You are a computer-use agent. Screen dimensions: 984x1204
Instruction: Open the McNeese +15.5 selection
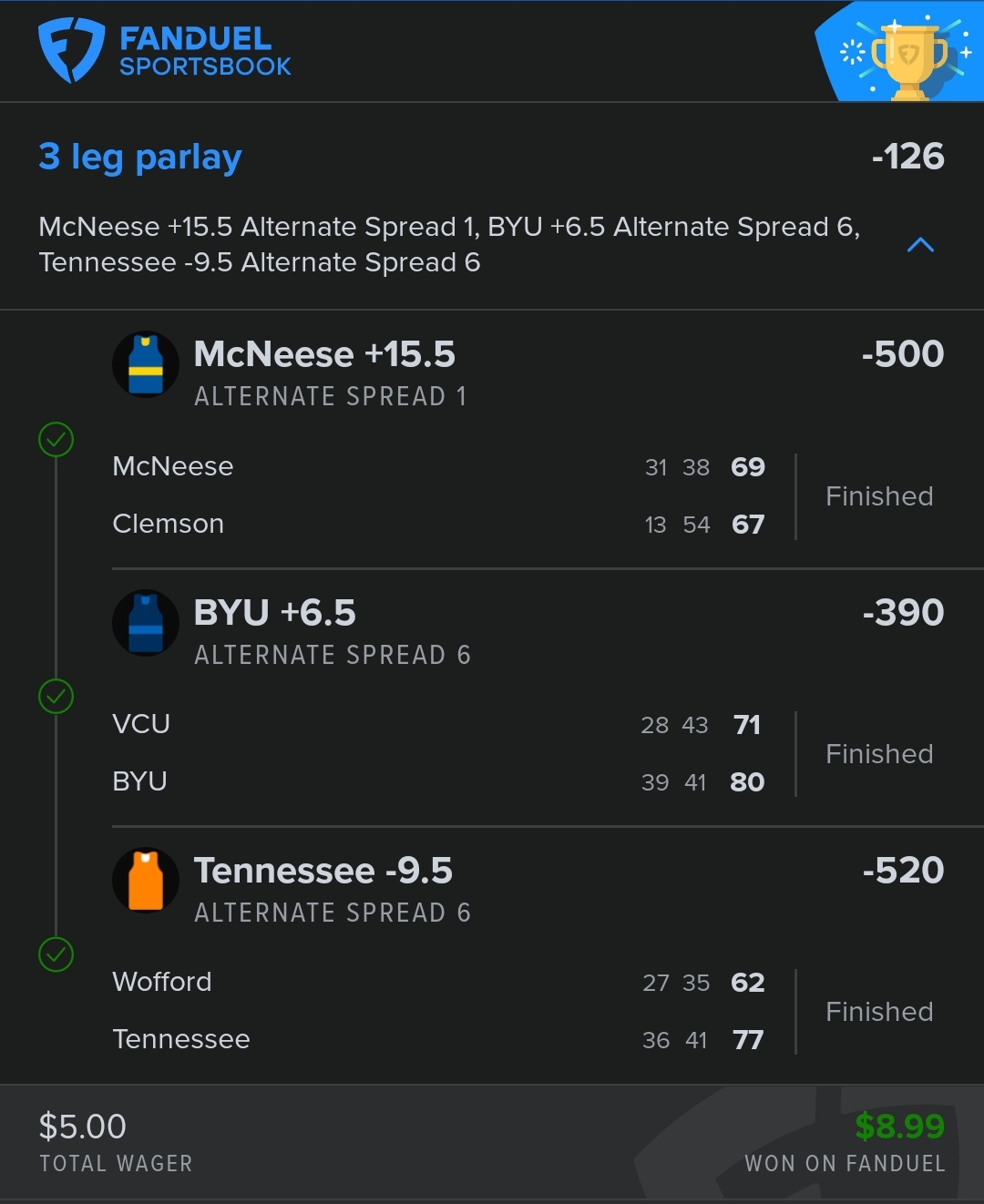324,354
